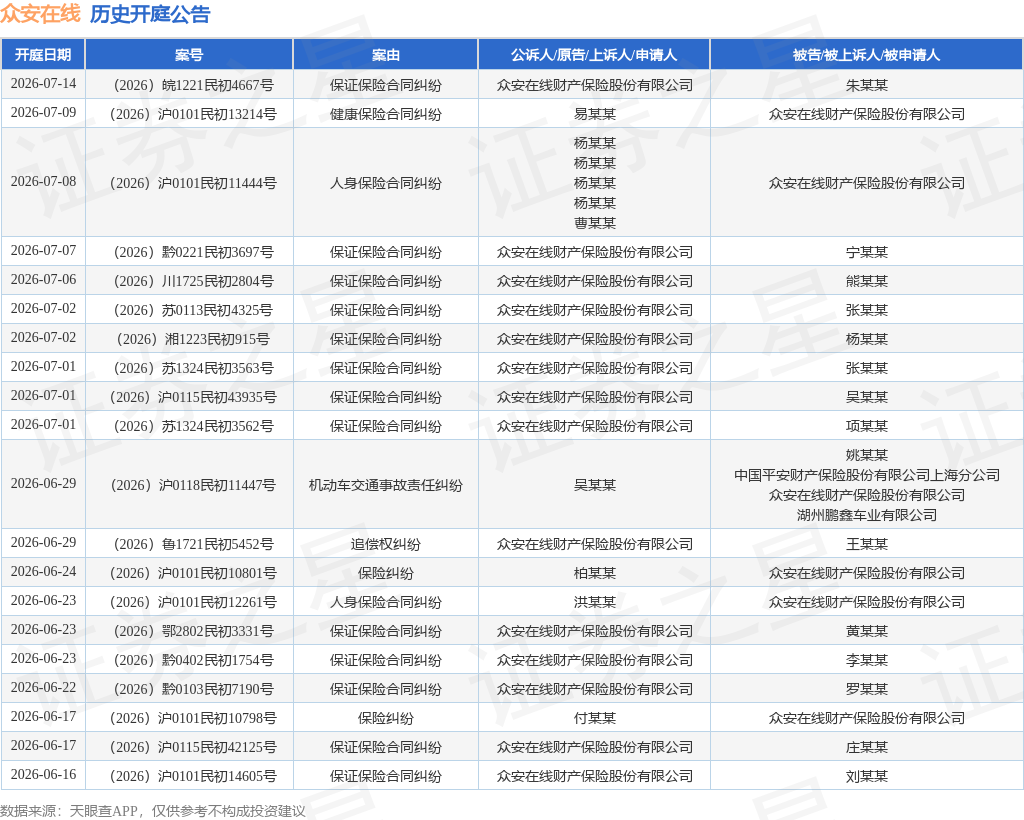Open case (2026)沪0101民初14605号
The height and width of the screenshot is (820, 1024).
coord(193,776)
